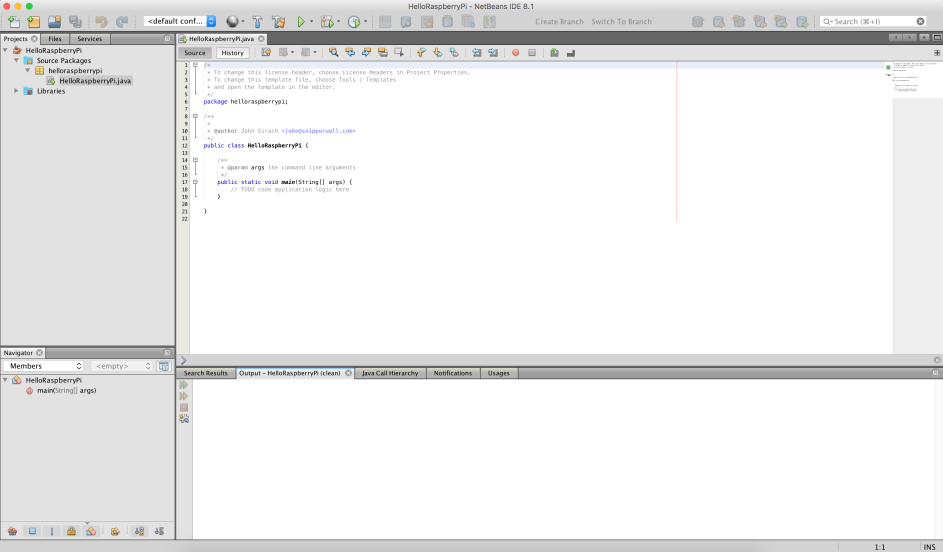
Task: Click Previous Bookmark icon
Action: (421, 53)
